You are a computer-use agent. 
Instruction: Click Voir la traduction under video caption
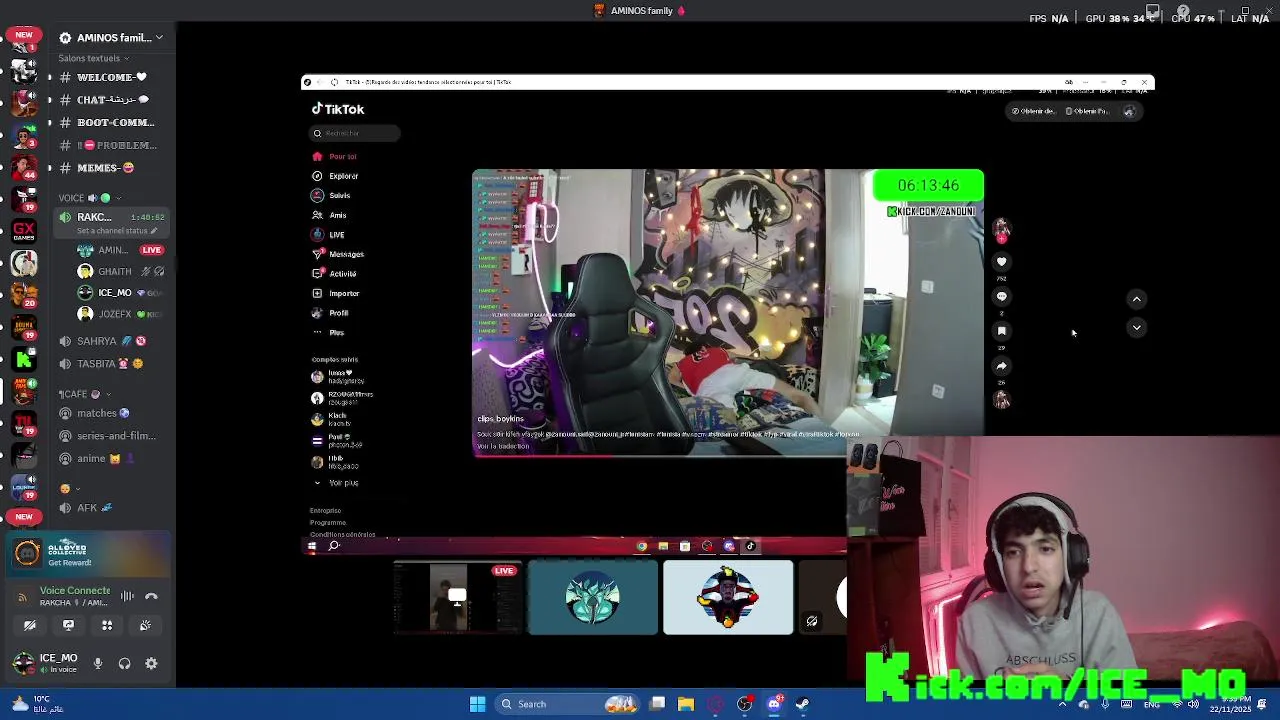click(x=502, y=446)
